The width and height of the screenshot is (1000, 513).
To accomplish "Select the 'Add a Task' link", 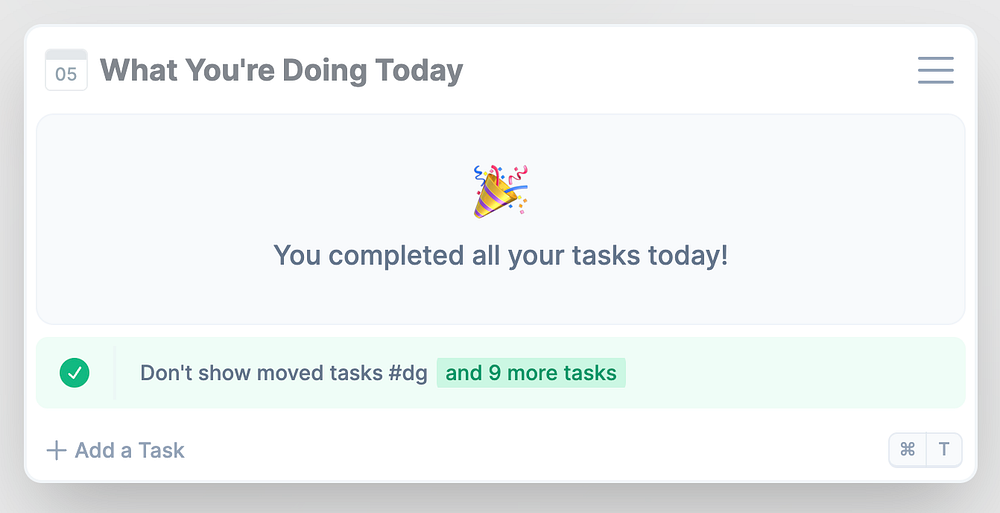I will [x=115, y=450].
